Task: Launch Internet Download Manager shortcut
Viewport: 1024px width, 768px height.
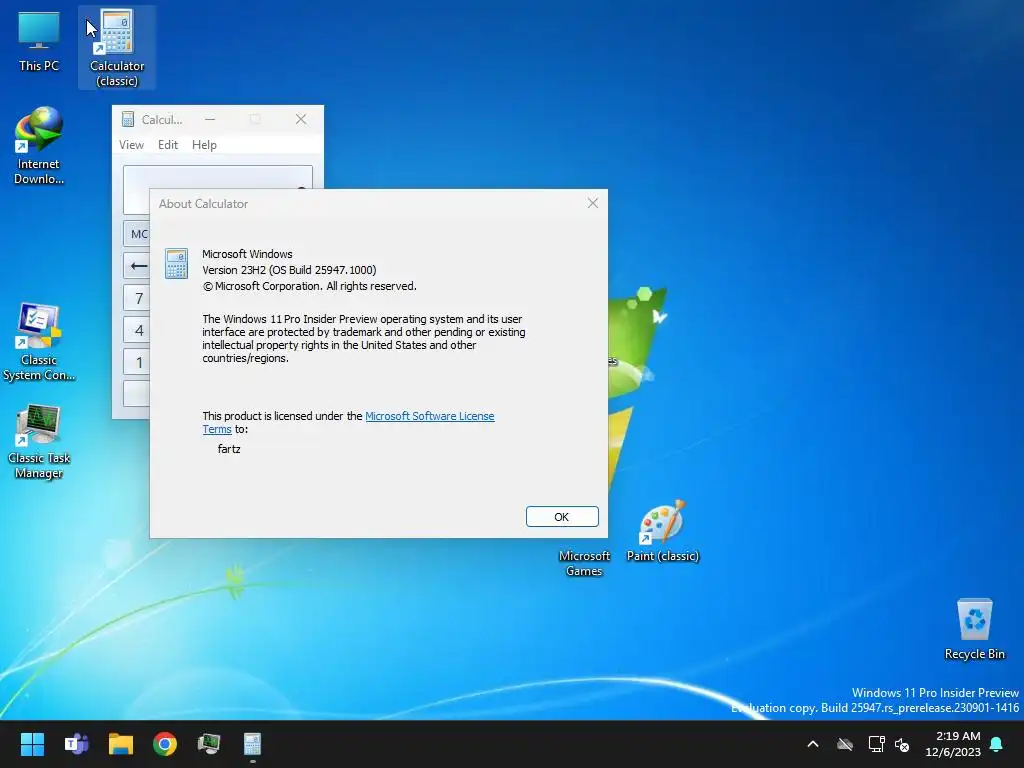Action: point(39,145)
